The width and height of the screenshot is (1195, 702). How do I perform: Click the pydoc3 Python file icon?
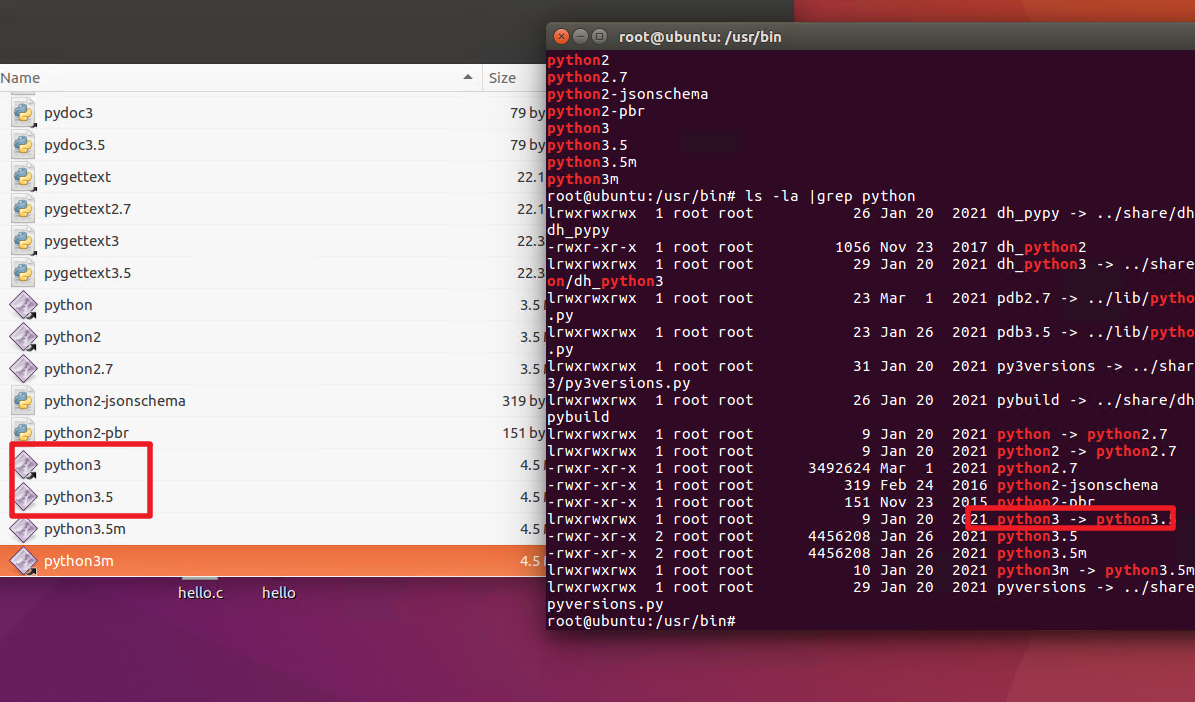tap(24, 113)
